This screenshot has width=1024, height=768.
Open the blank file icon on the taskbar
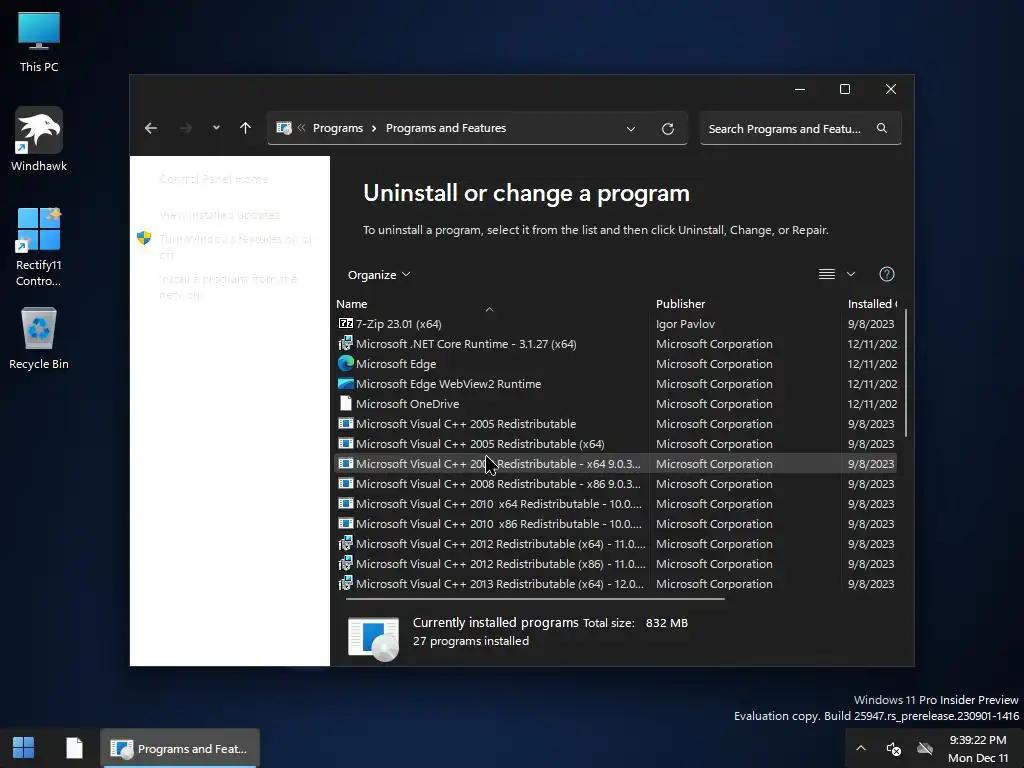pos(74,748)
